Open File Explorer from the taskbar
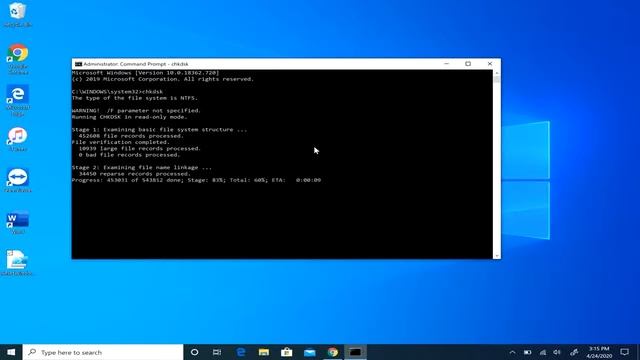 (264, 352)
